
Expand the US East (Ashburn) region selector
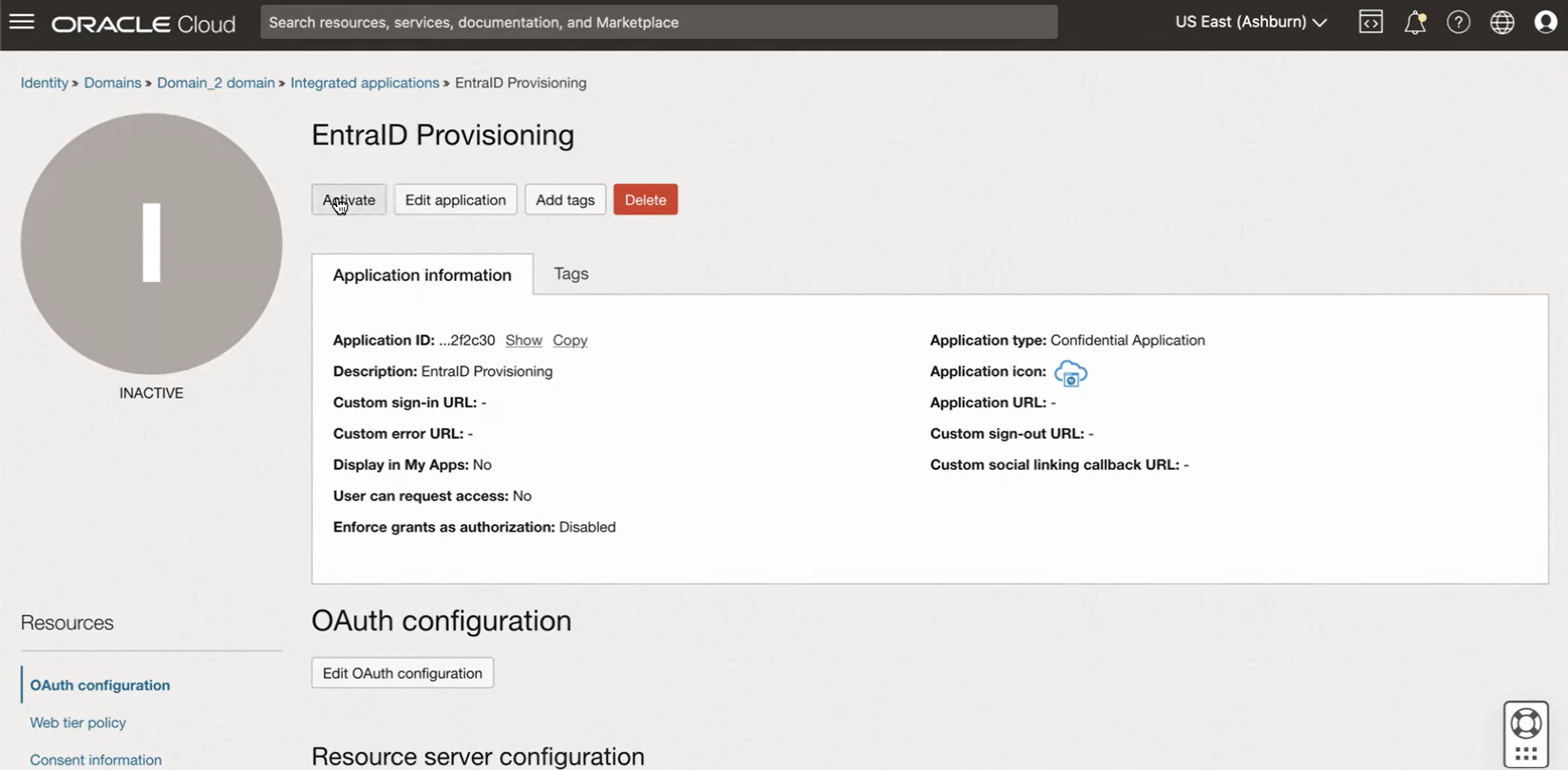point(1251,22)
